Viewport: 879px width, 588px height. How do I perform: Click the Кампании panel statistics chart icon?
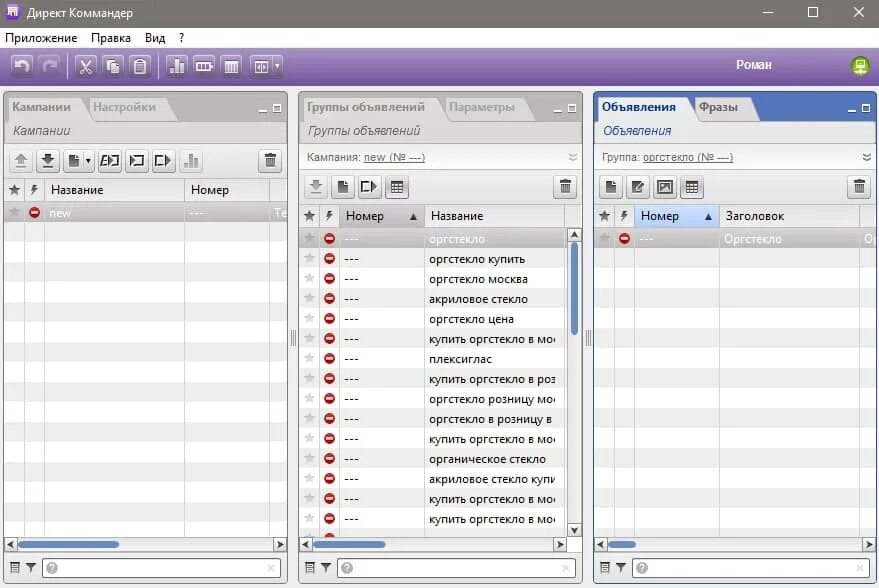[191, 161]
